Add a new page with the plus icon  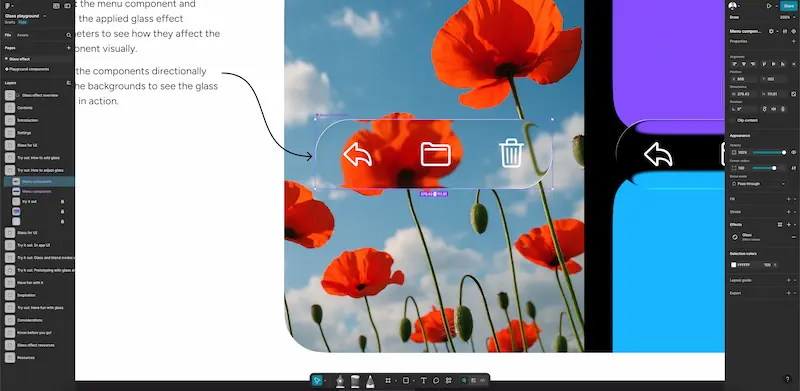(x=68, y=48)
